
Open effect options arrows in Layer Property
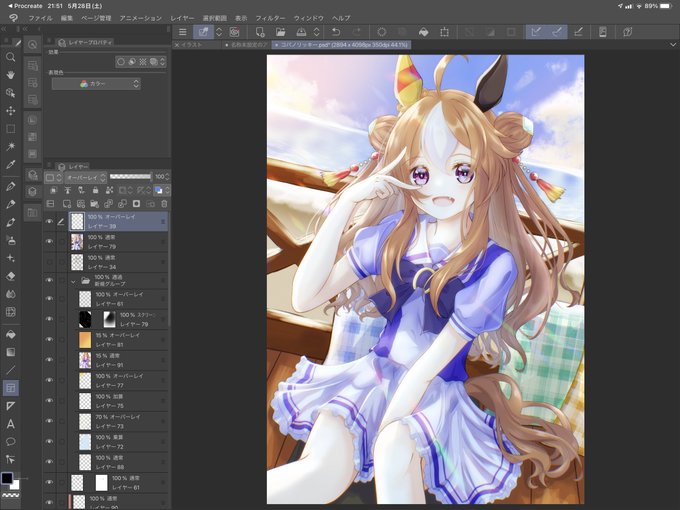point(163,62)
